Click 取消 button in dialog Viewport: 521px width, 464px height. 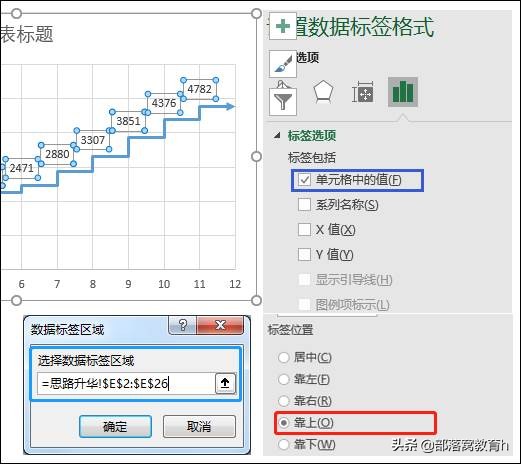coord(199,426)
